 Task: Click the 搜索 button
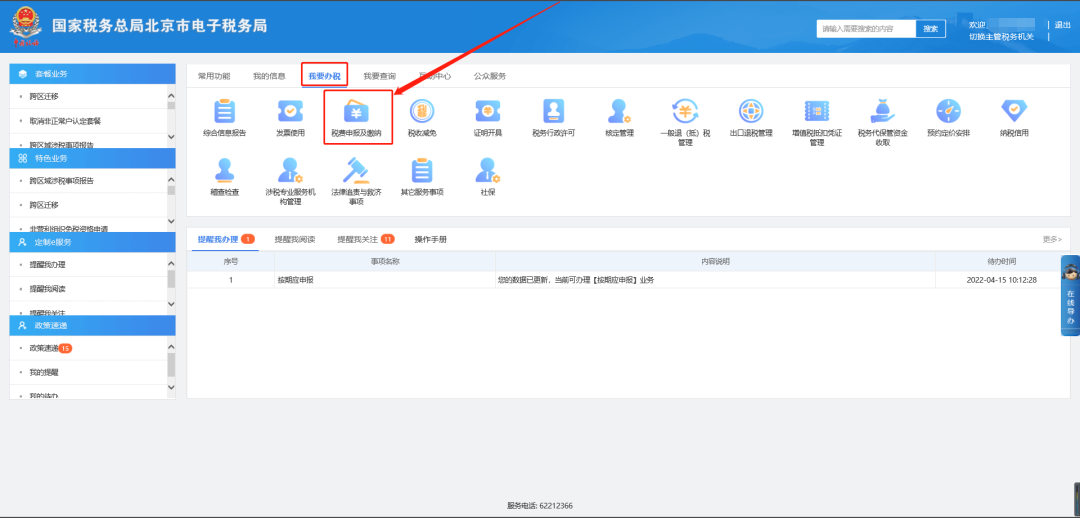coord(930,29)
